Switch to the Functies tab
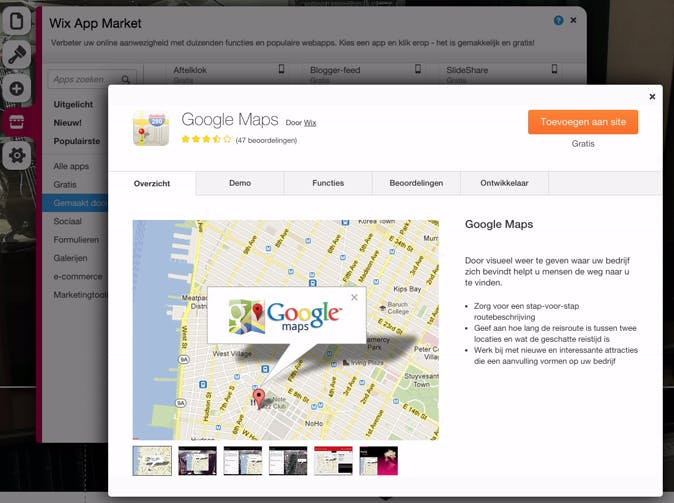Viewport: 674px width, 503px height. [328, 183]
